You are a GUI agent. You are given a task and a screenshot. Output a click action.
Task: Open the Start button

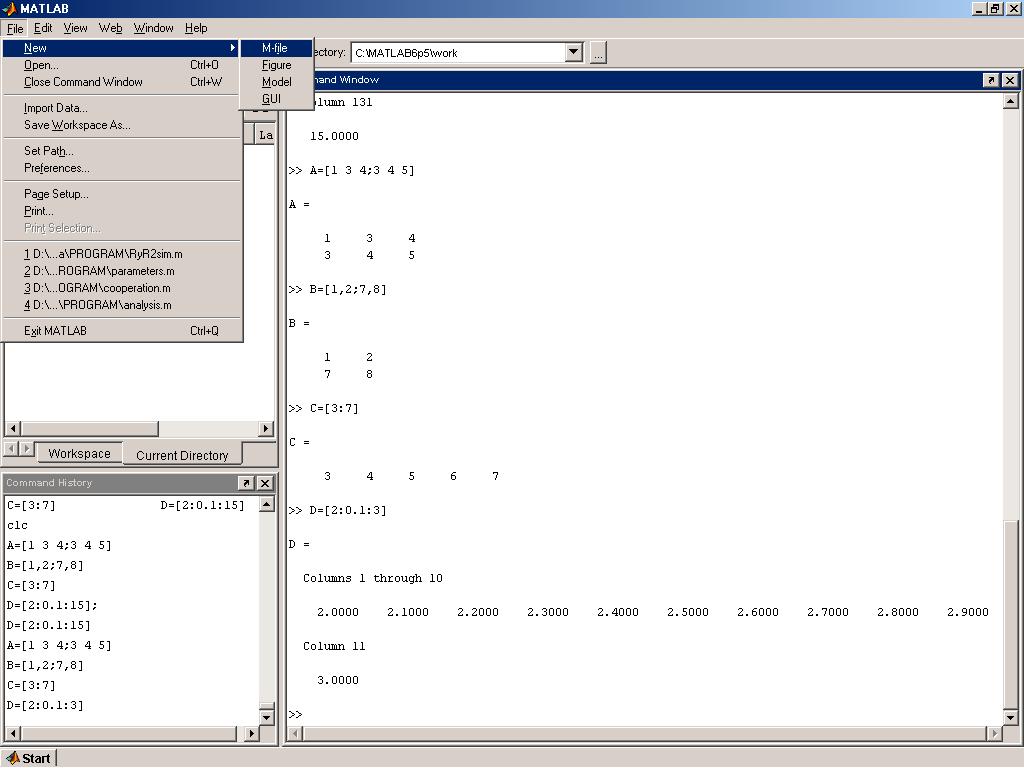(29, 758)
